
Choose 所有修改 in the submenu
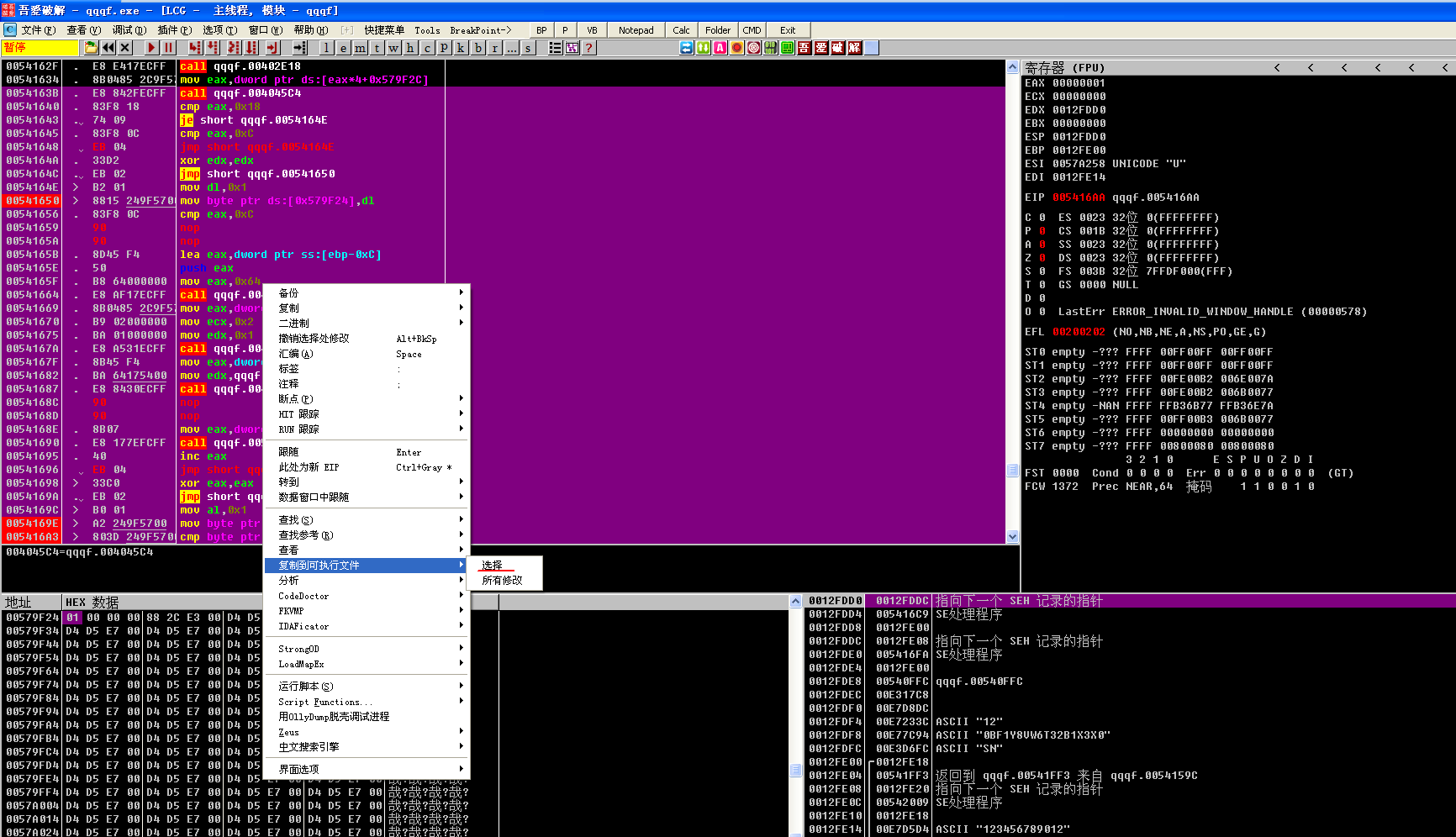click(x=504, y=581)
